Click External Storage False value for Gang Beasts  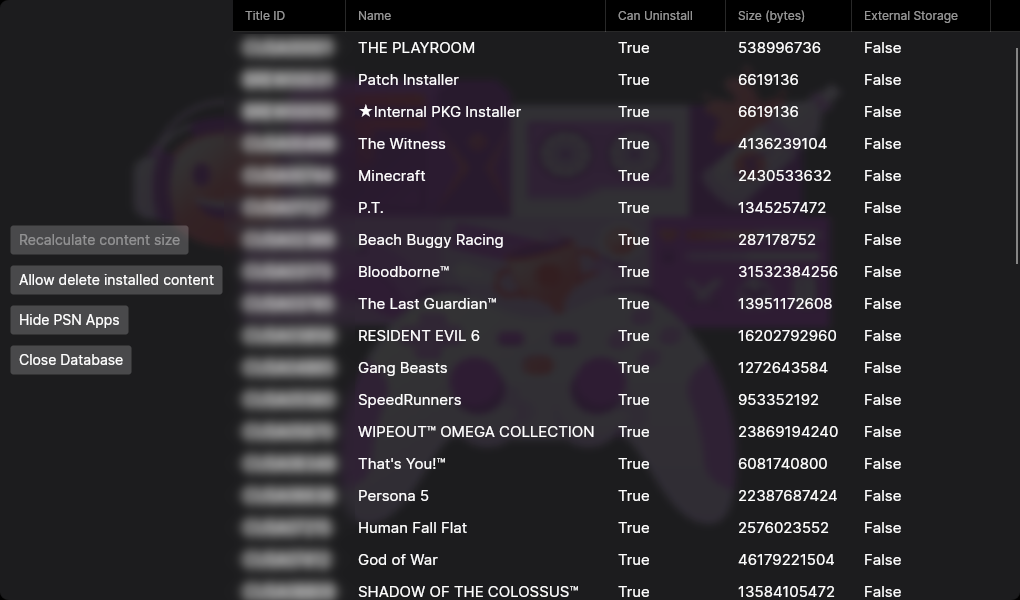(883, 368)
